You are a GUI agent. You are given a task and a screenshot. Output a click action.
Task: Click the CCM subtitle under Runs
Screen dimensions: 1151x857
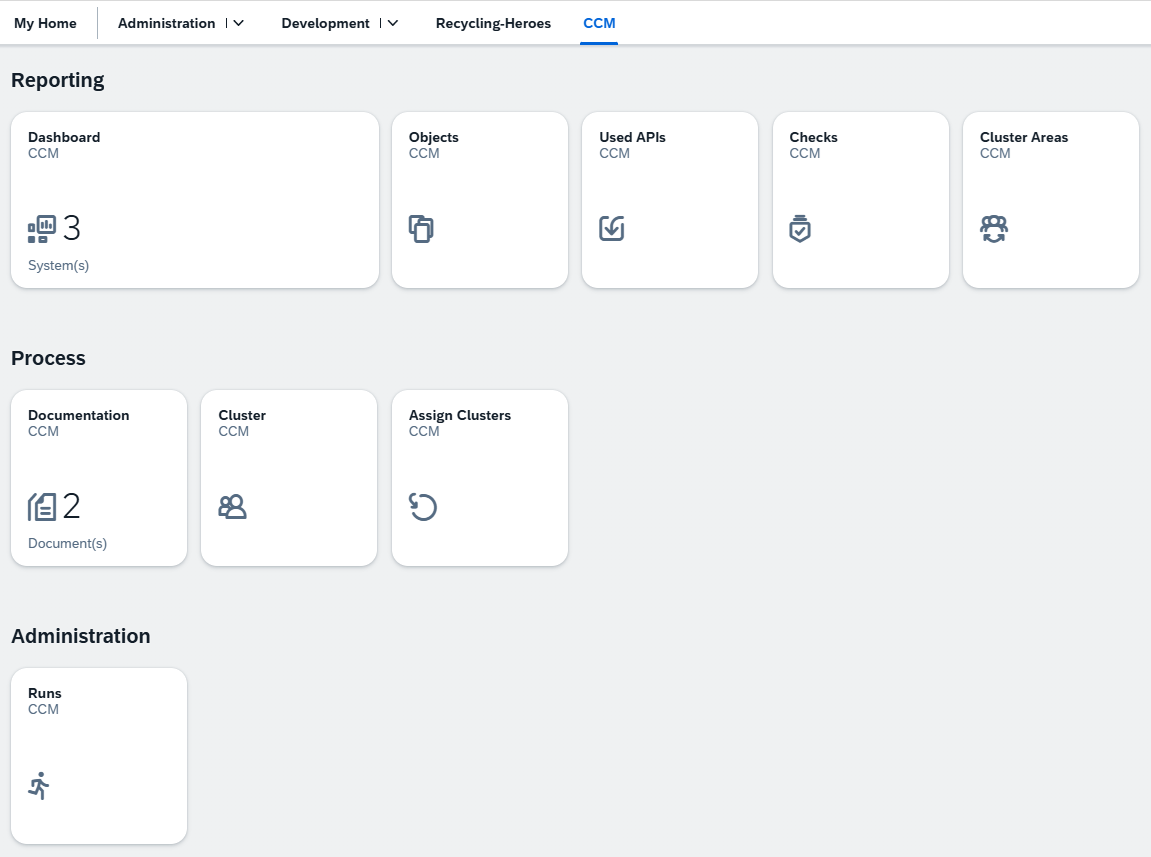coord(43,709)
